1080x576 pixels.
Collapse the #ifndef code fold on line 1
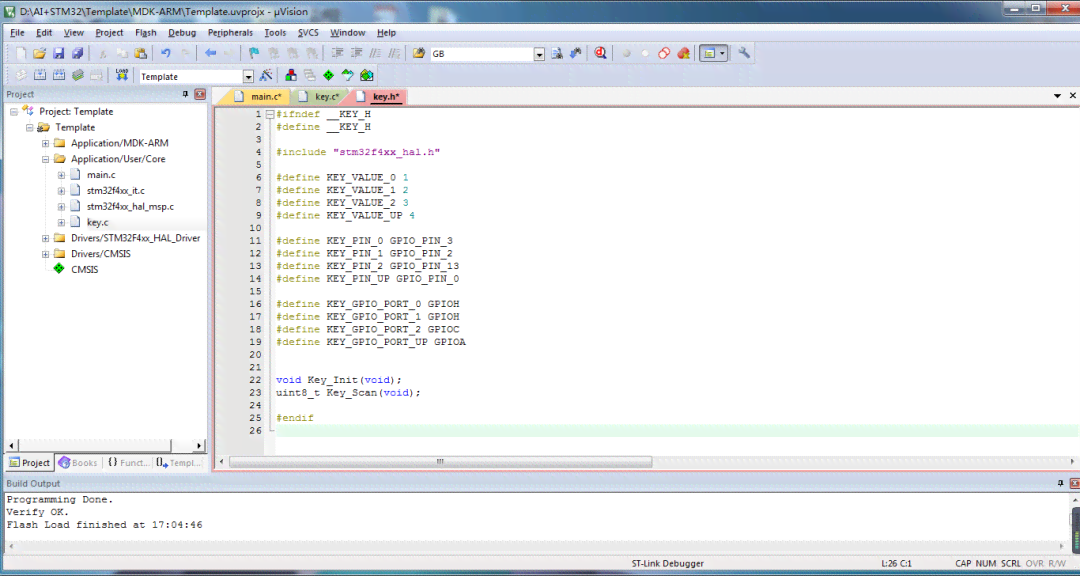pyautogui.click(x=270, y=114)
